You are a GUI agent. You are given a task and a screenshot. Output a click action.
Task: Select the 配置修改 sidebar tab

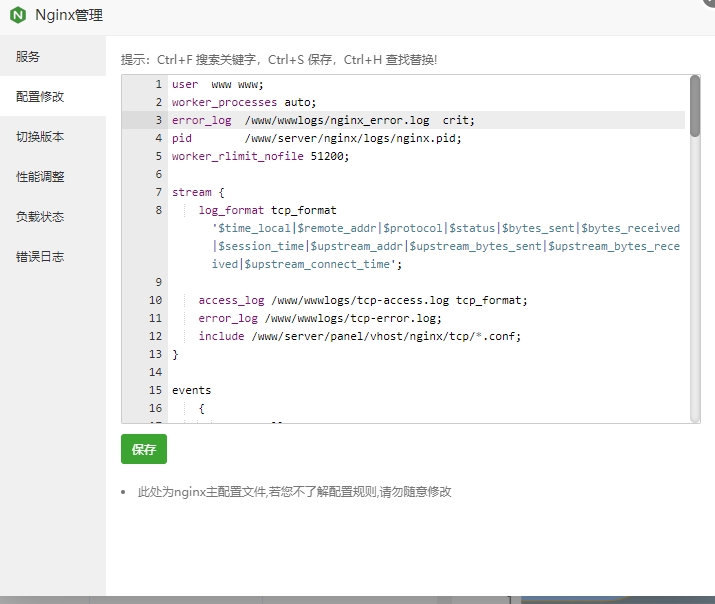tap(53, 97)
